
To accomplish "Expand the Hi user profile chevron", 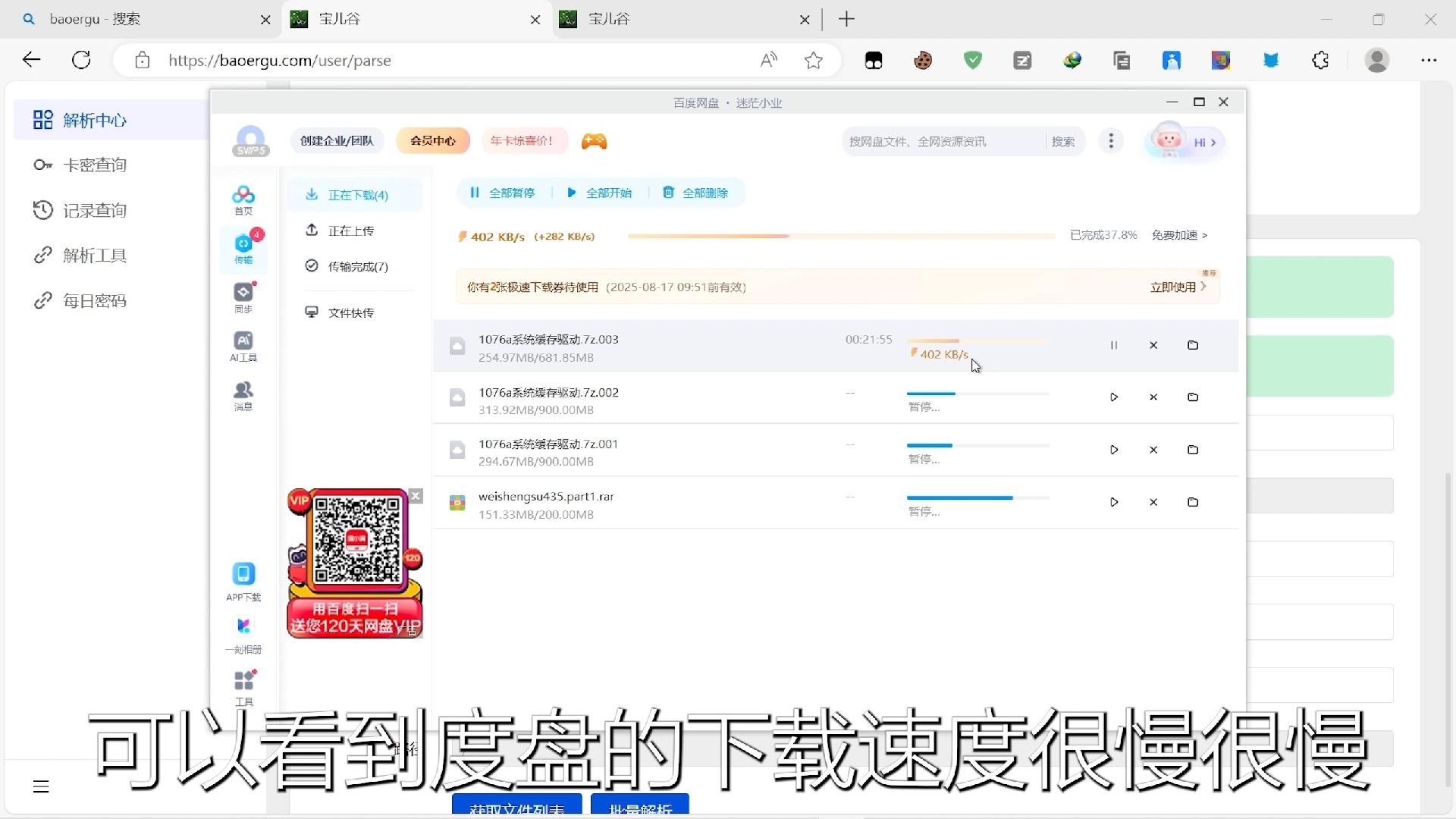I will [1213, 143].
